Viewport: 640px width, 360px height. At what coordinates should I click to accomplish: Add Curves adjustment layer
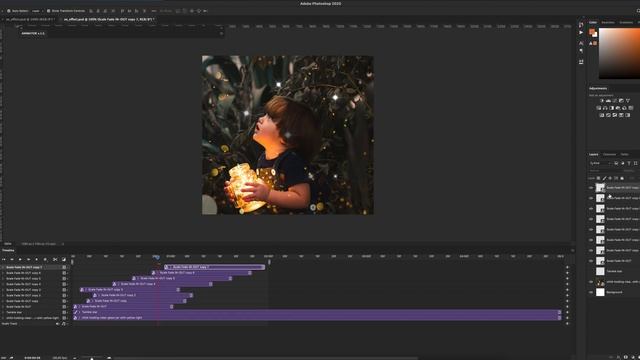pyautogui.click(x=614, y=100)
